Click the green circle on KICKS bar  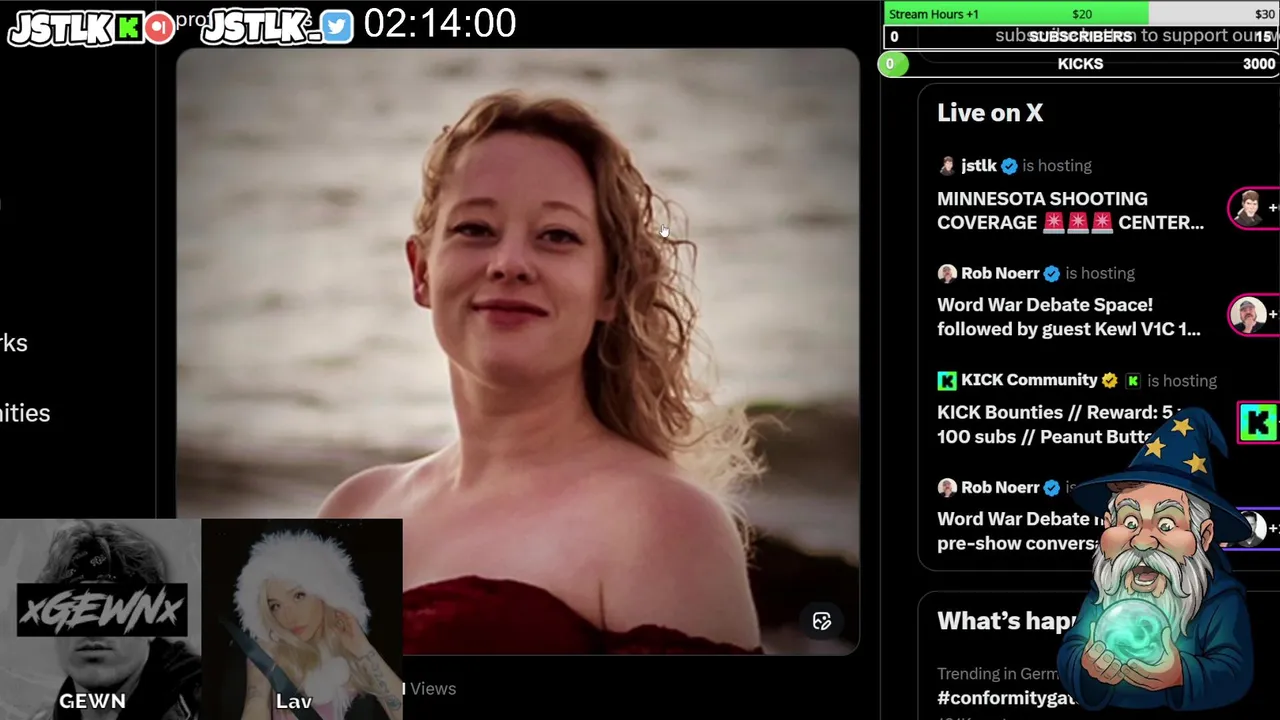[x=892, y=64]
